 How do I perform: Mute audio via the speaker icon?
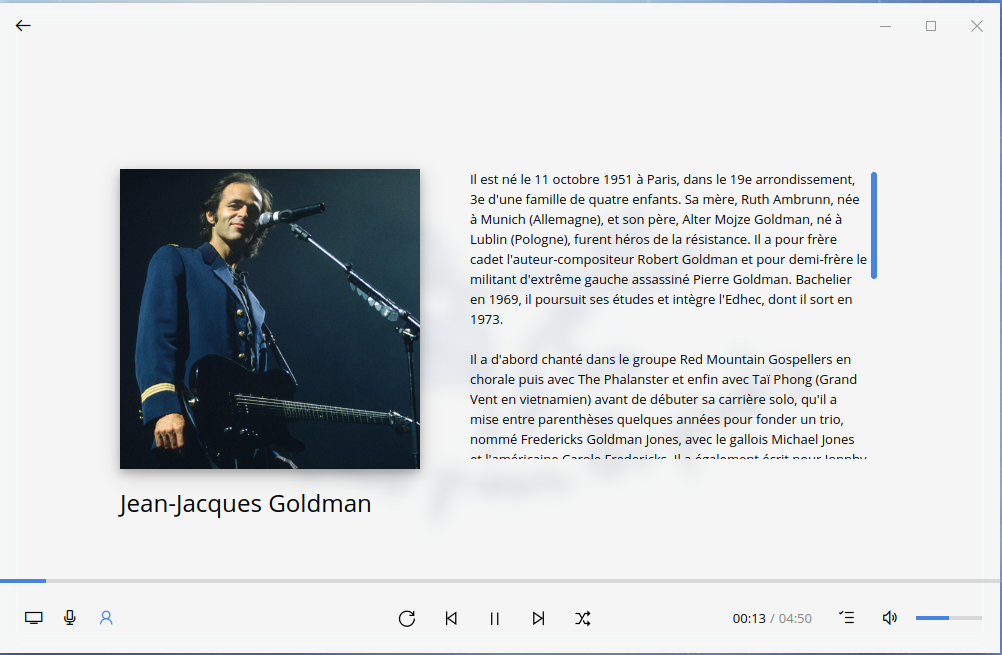pos(889,618)
